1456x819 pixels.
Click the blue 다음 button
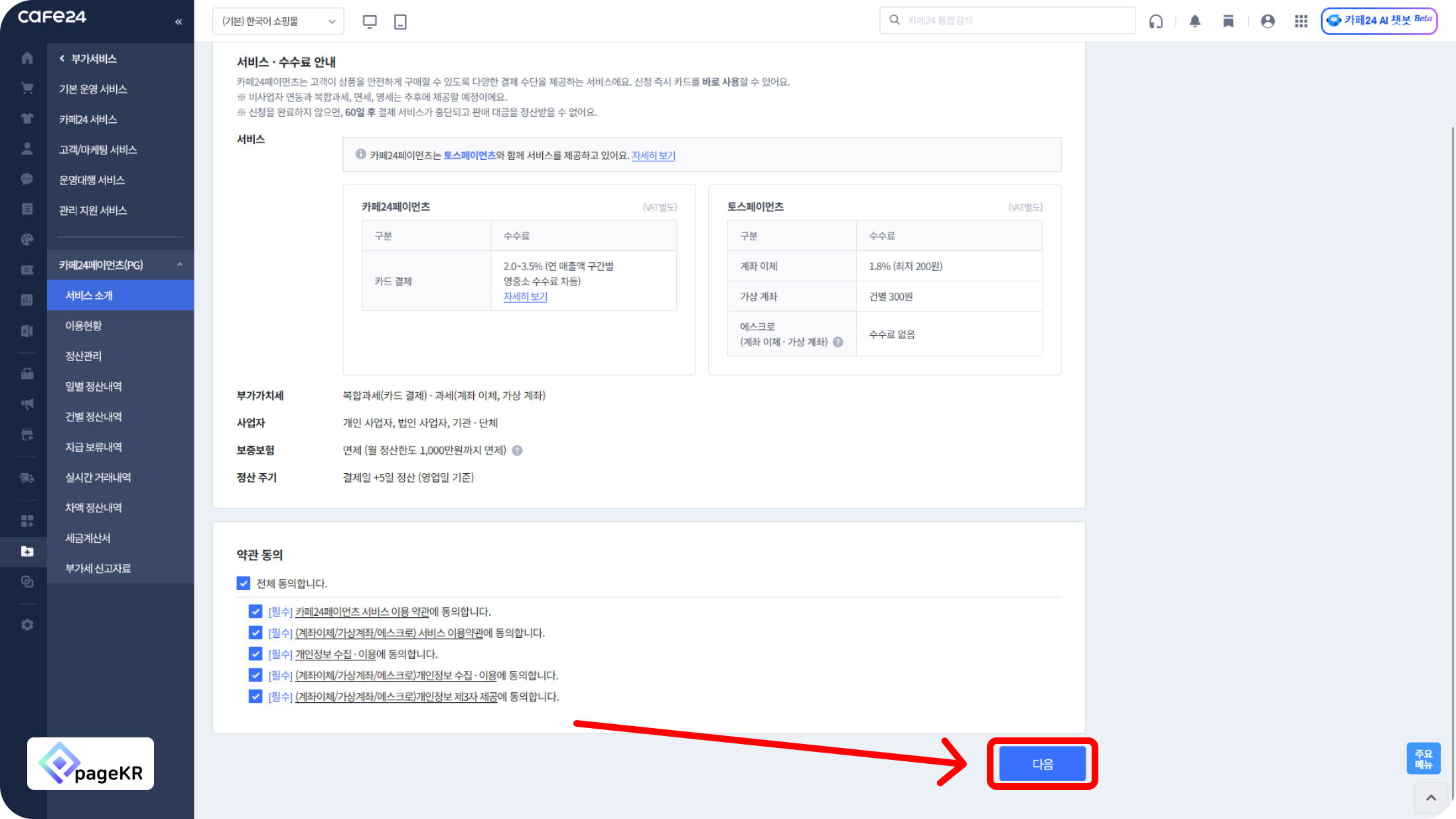pyautogui.click(x=1042, y=764)
